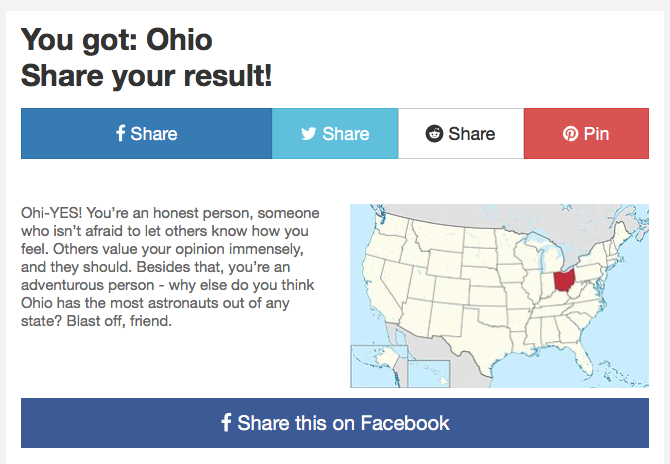Click the 'Ohi-YES!' description paragraph
670x464 pixels.
tap(170, 268)
